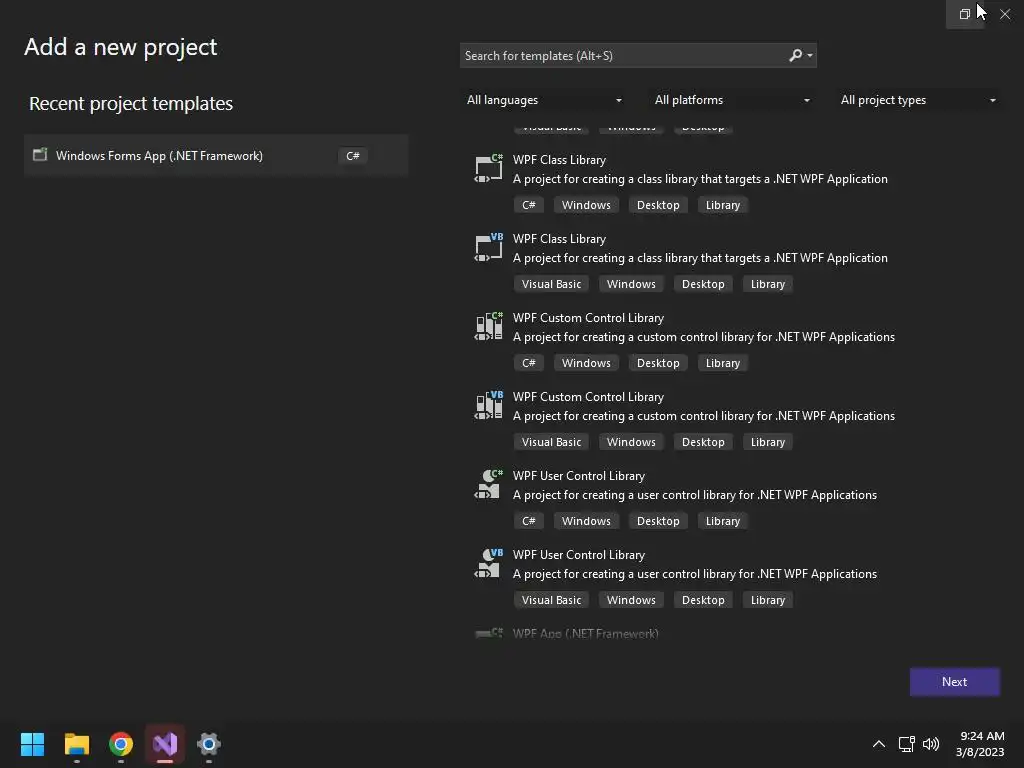Click C# tag under first WPF Class Library
This screenshot has height=768, width=1024.
click(x=528, y=205)
